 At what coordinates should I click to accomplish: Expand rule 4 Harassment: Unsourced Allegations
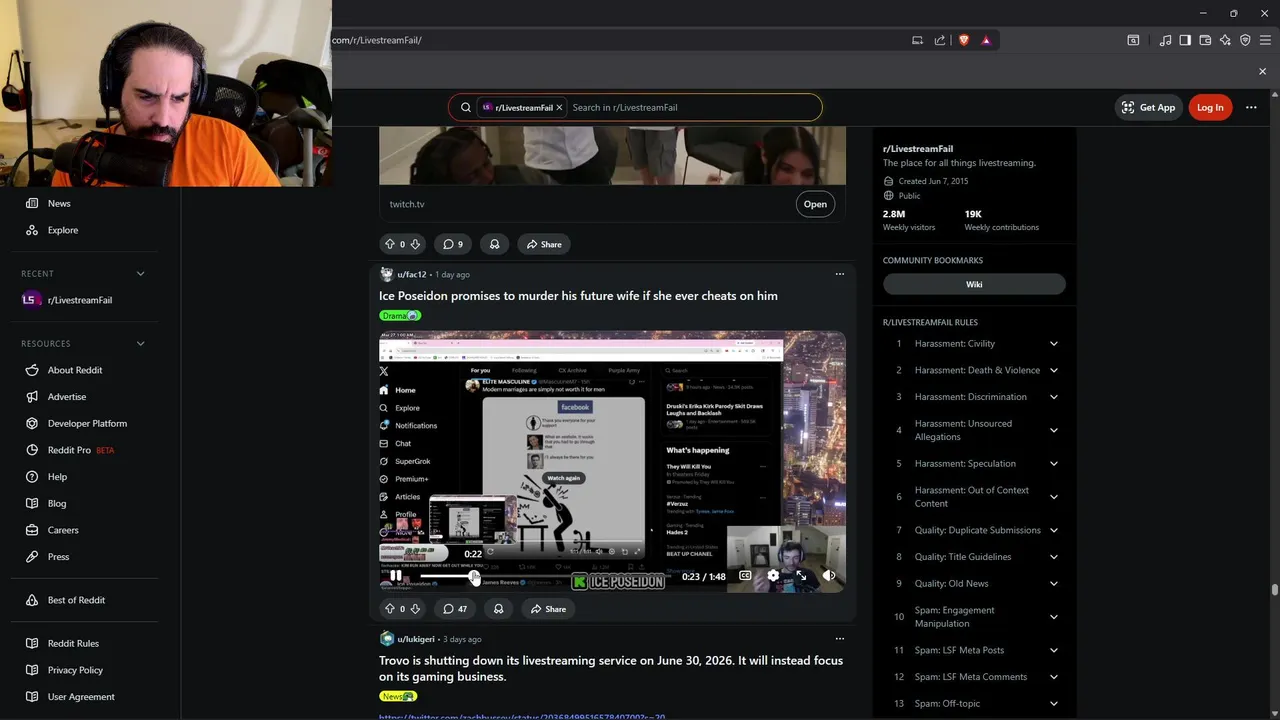1053,430
